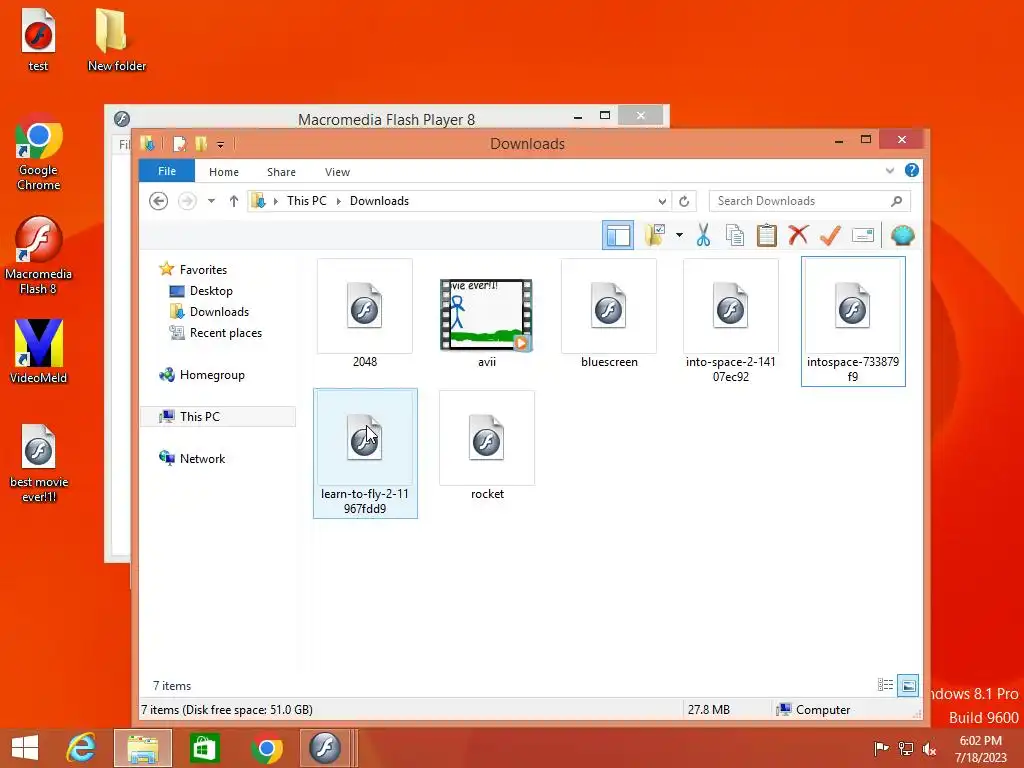Select best movie ever!1! desktop file

click(x=39, y=464)
